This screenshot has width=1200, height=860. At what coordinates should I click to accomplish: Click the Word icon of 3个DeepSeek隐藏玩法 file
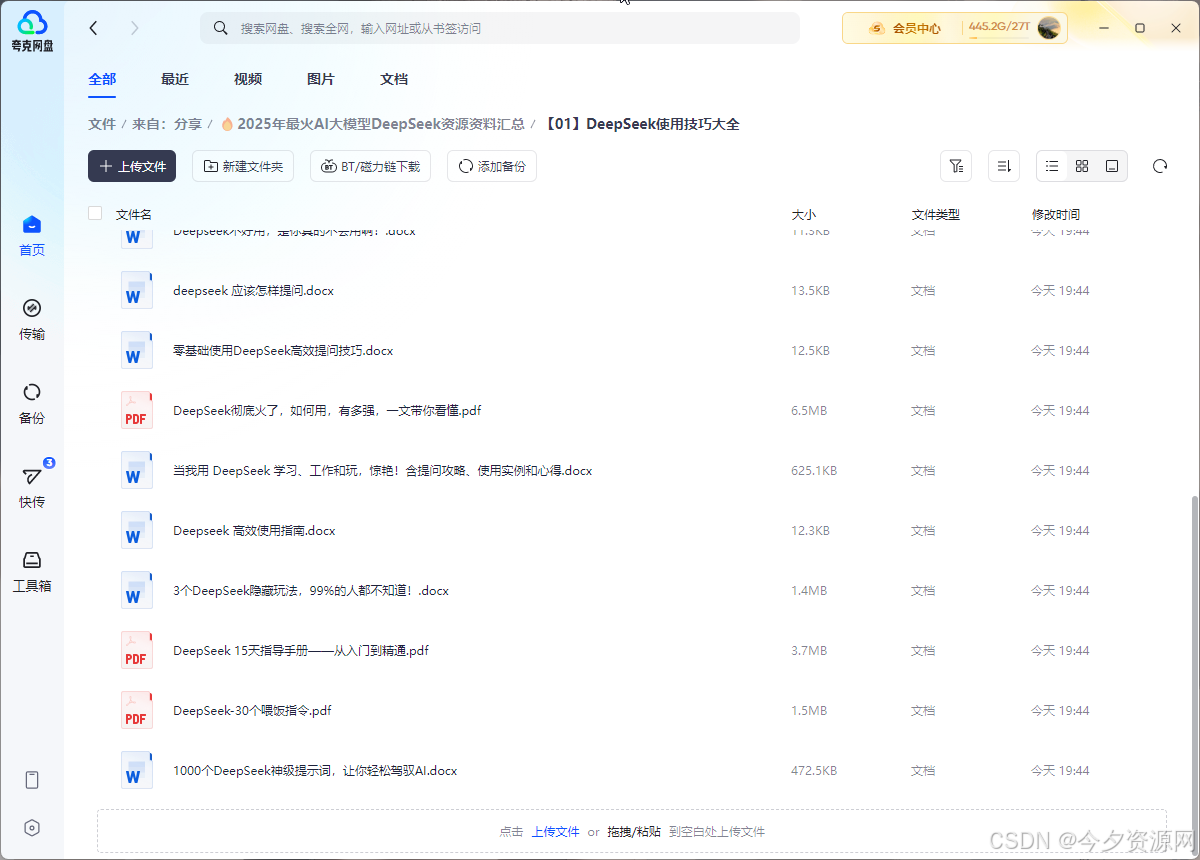137,590
